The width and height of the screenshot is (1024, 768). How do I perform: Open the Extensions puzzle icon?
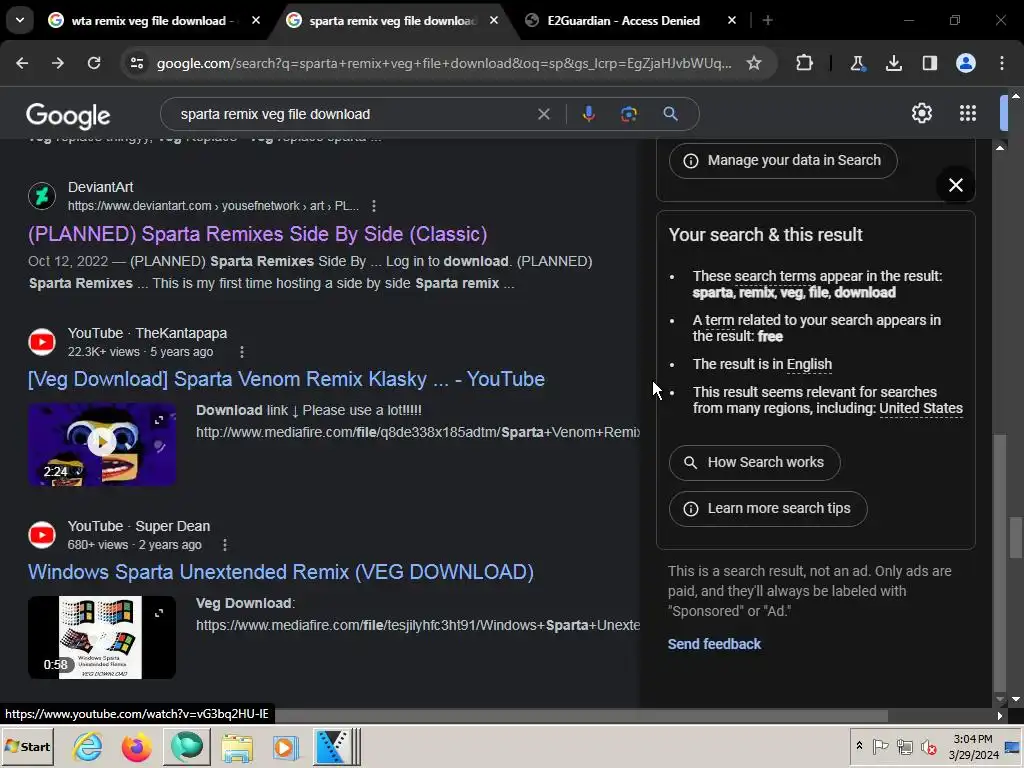tap(805, 63)
